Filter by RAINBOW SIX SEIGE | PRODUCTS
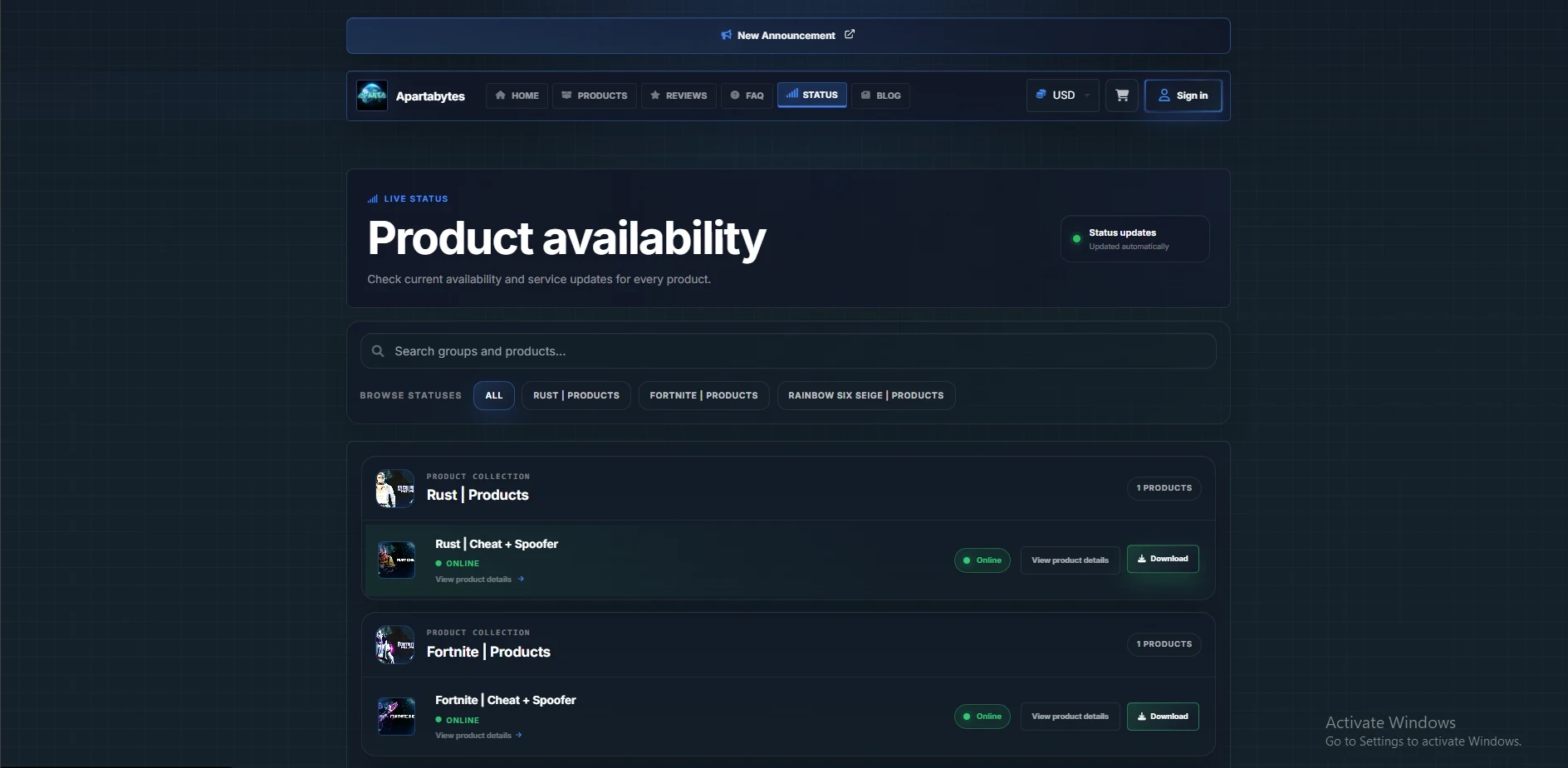 point(866,395)
